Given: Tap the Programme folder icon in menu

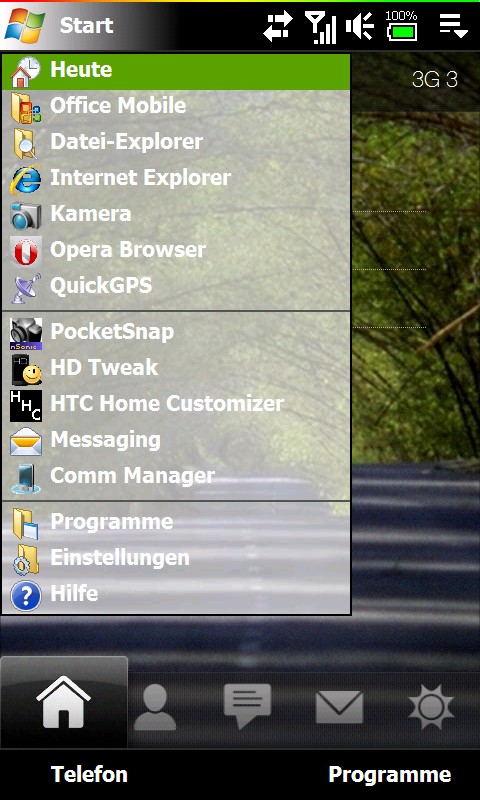Looking at the screenshot, I should pos(25,524).
